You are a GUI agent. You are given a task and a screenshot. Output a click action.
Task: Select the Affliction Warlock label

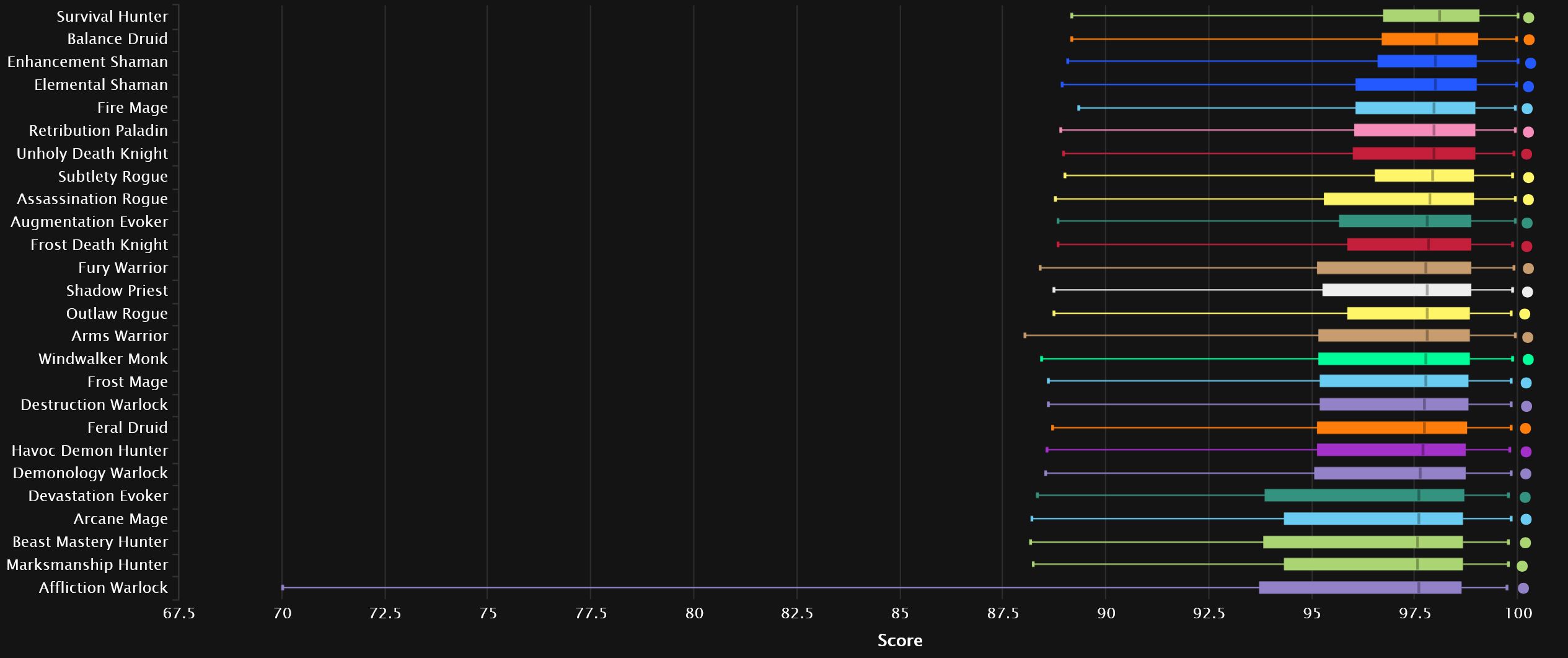click(x=104, y=588)
